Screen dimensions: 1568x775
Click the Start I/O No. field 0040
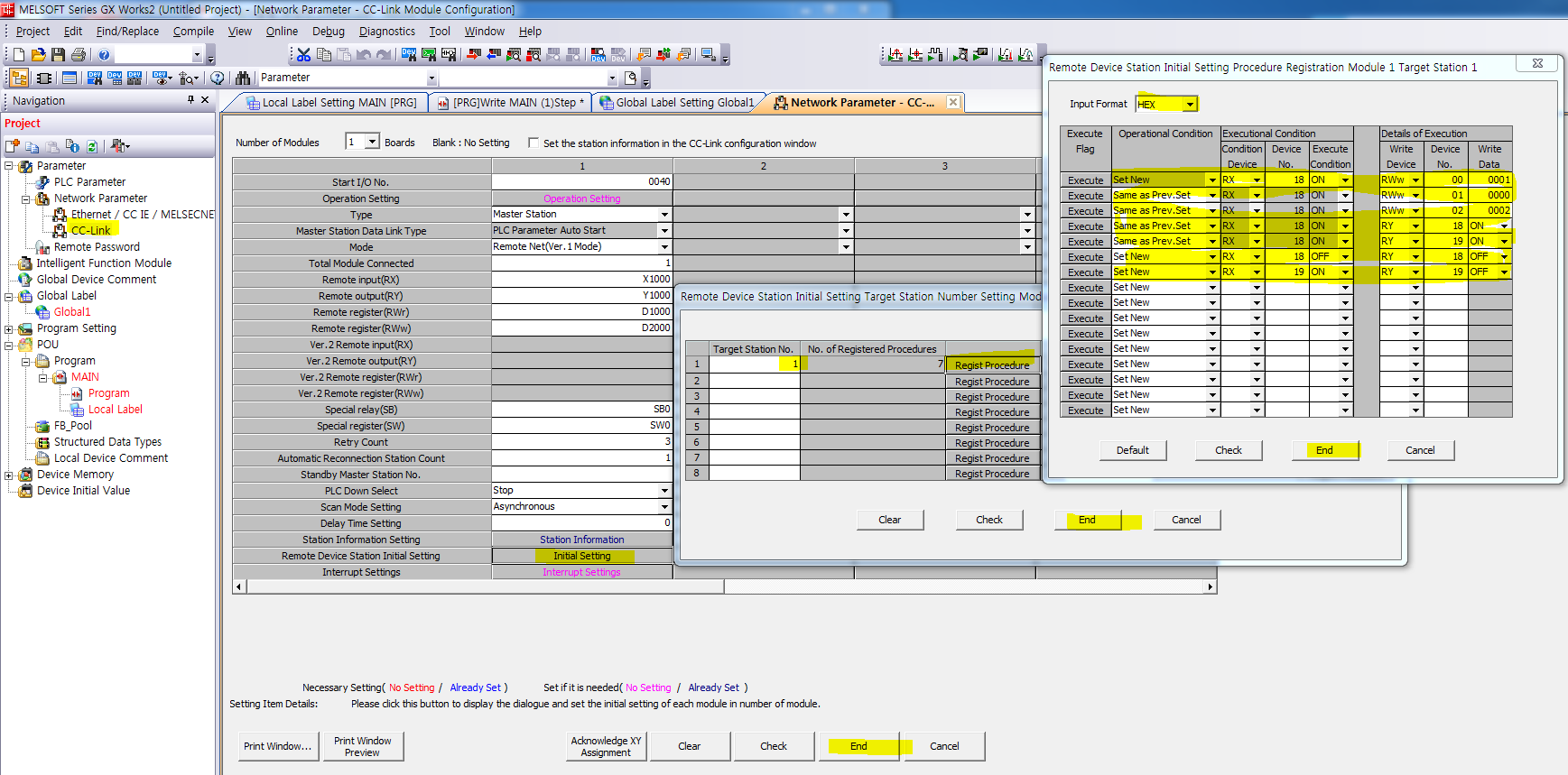[582, 182]
